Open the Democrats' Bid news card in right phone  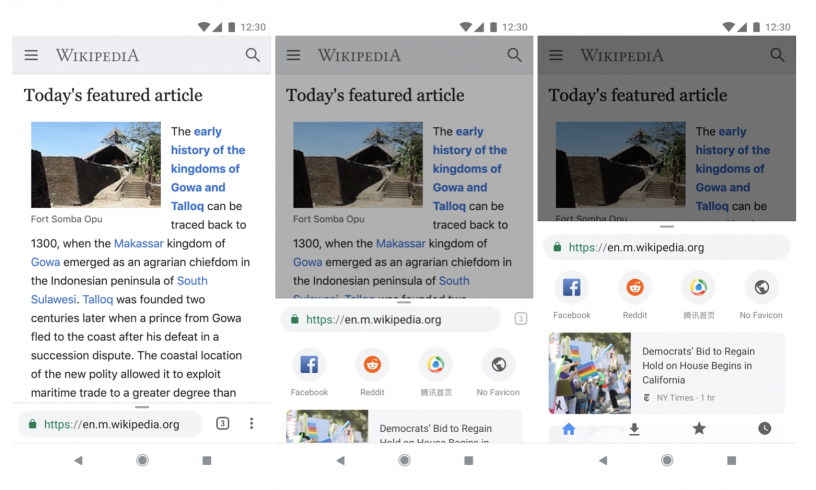[667, 373]
